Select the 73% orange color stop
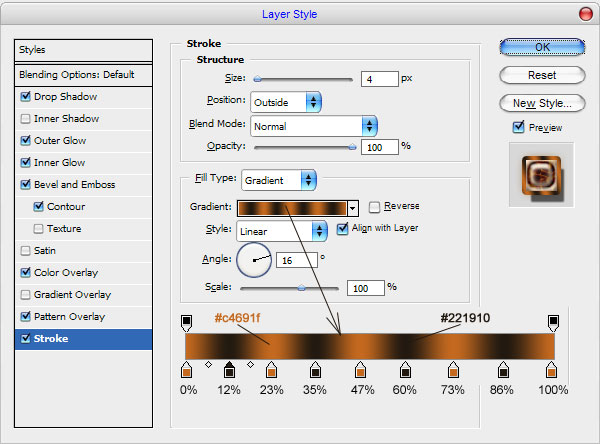 453,369
